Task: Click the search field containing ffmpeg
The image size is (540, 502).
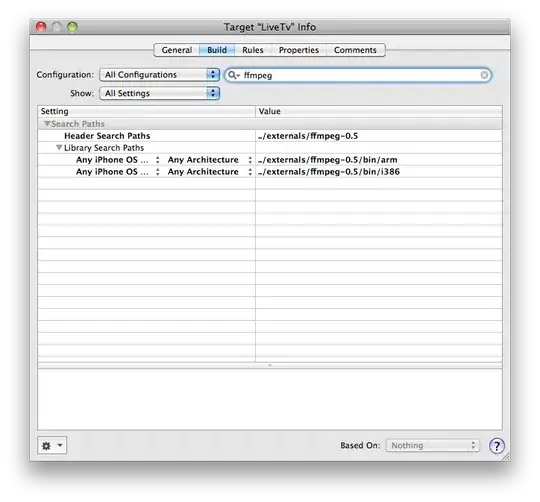Action: pos(358,75)
